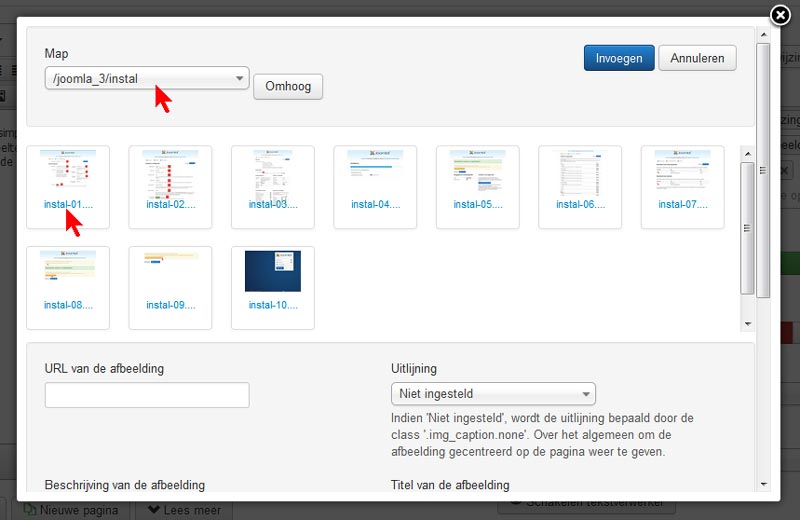This screenshot has width=800, height=520.
Task: Click the instal-10.... file name link
Action: (273, 305)
